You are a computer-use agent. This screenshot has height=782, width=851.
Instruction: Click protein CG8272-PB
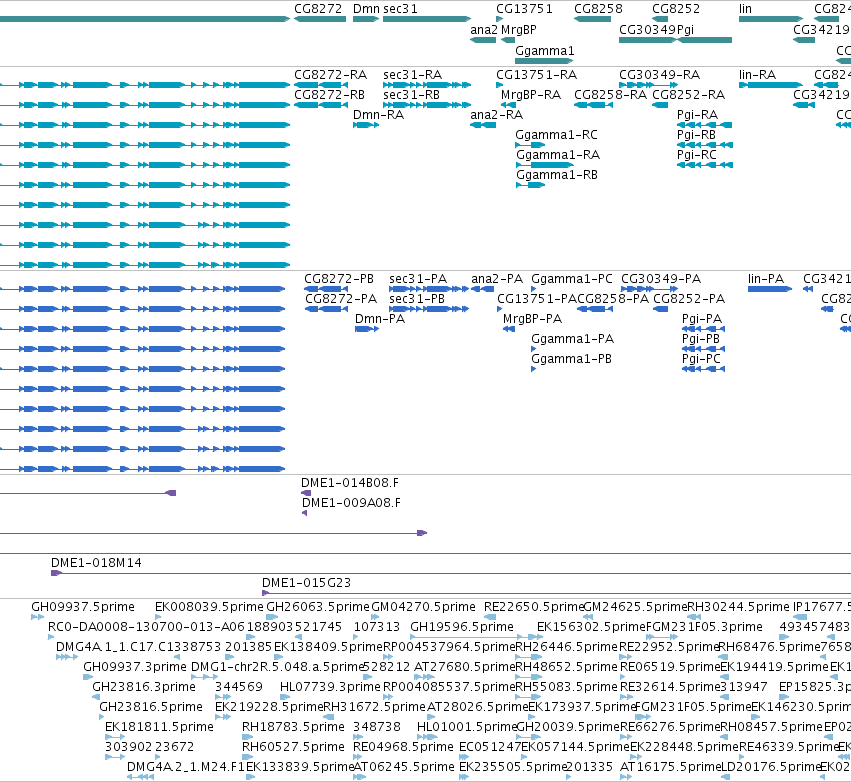point(339,278)
